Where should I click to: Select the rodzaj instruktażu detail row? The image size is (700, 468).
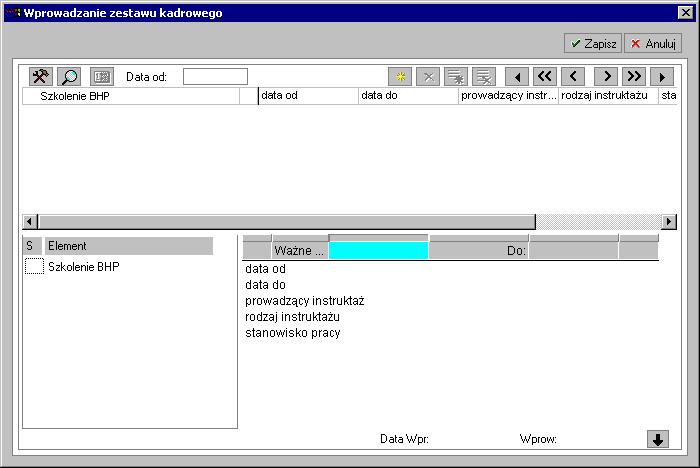(292, 317)
